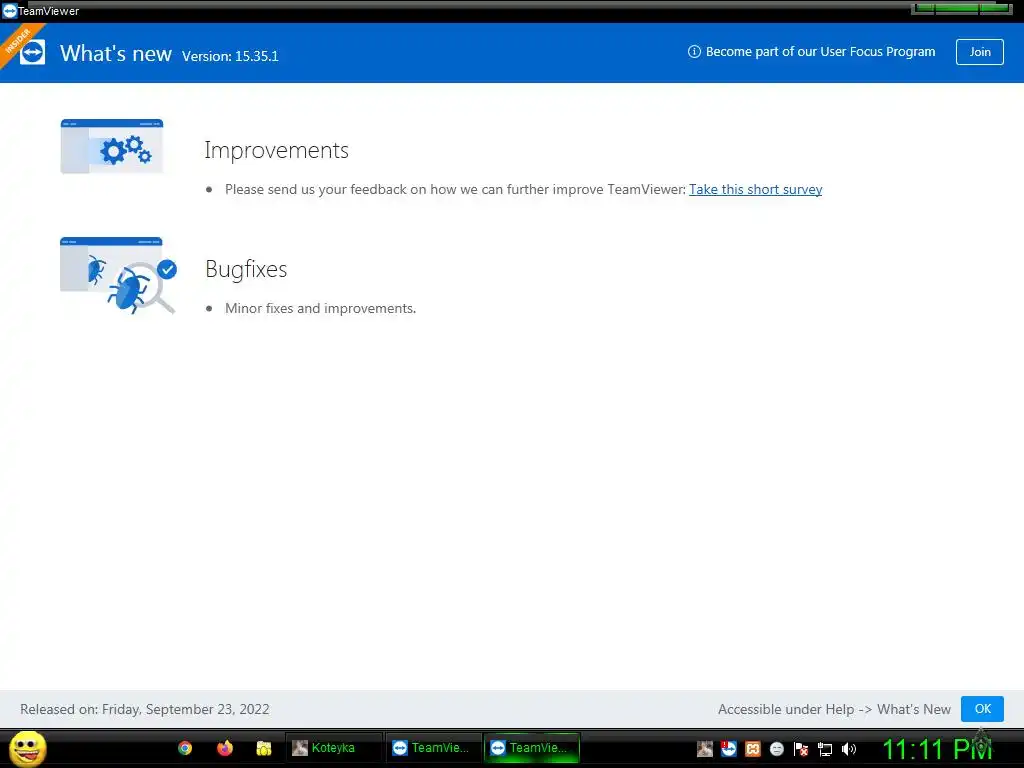Image resolution: width=1024 pixels, height=768 pixels.
Task: Click the What's new header title
Action: pyautogui.click(x=116, y=54)
